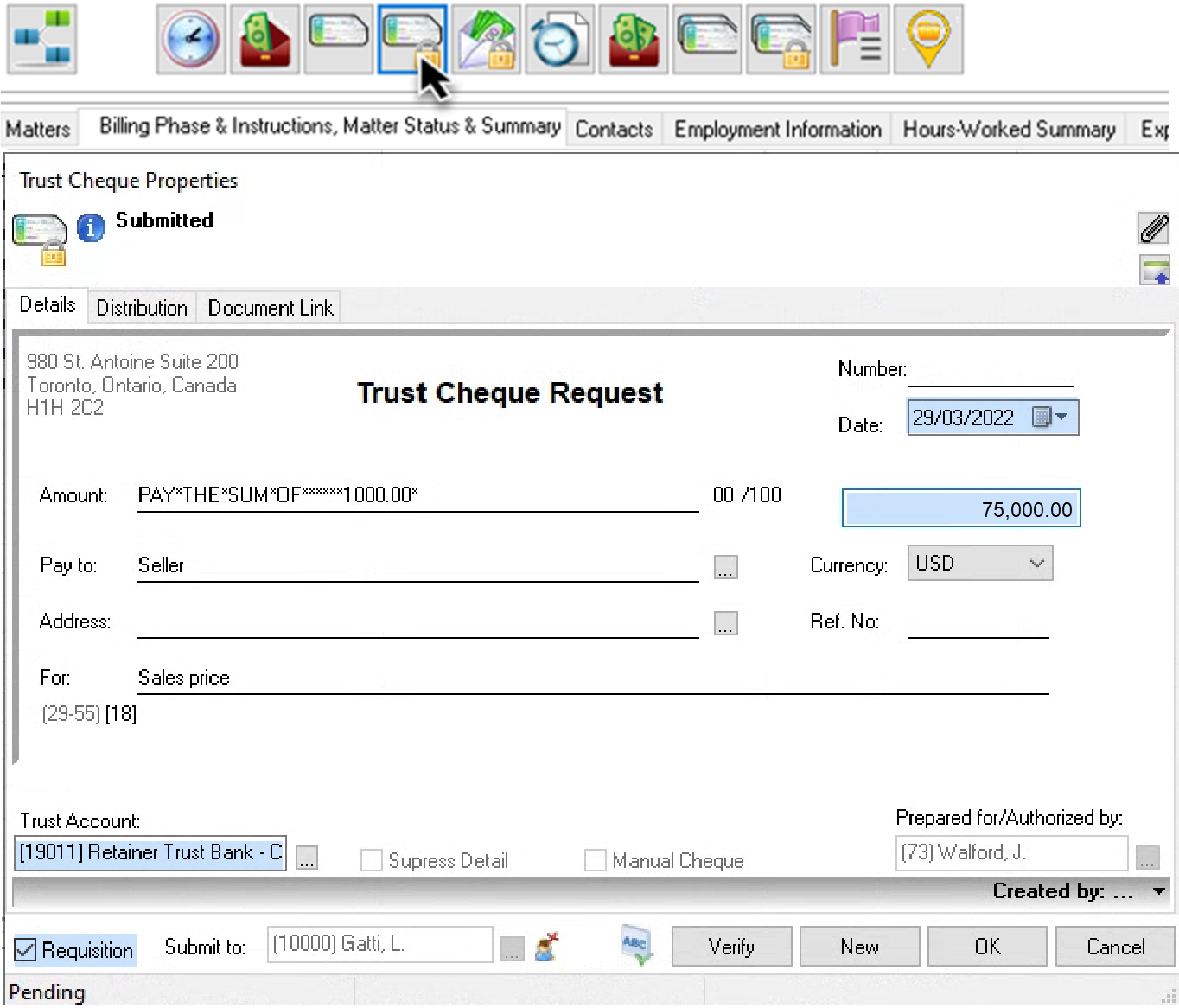The width and height of the screenshot is (1179, 1008).
Task: Click the workflow diagram icon in toolbar
Action: [42, 39]
